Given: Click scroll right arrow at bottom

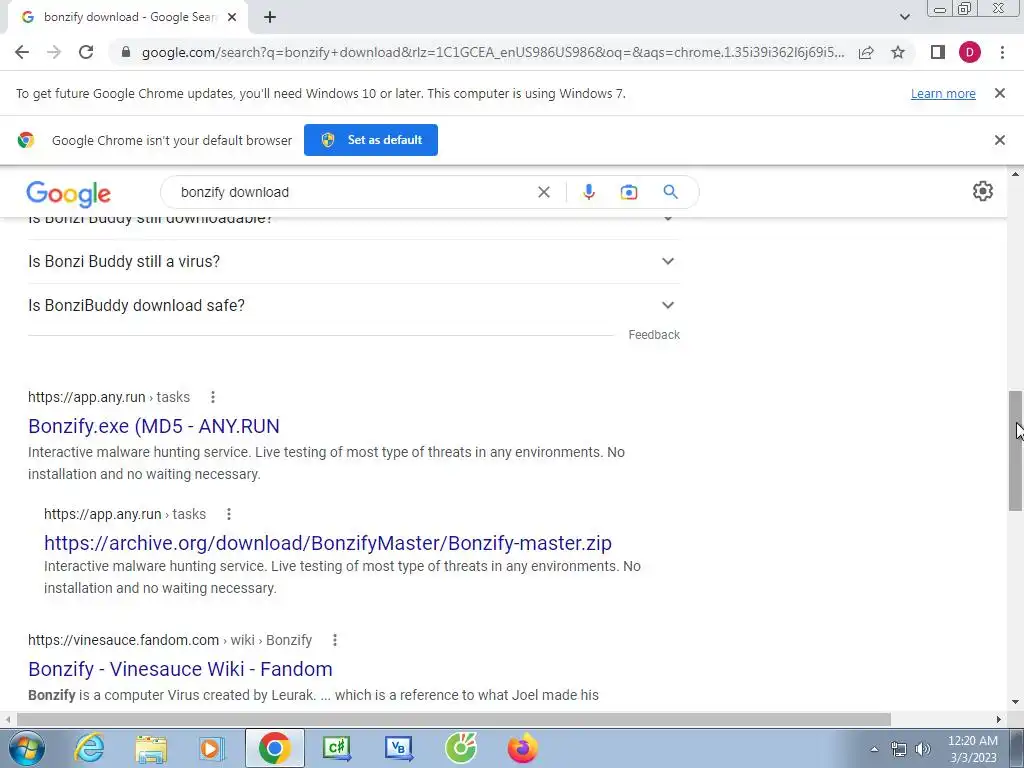Looking at the screenshot, I should click(999, 719).
